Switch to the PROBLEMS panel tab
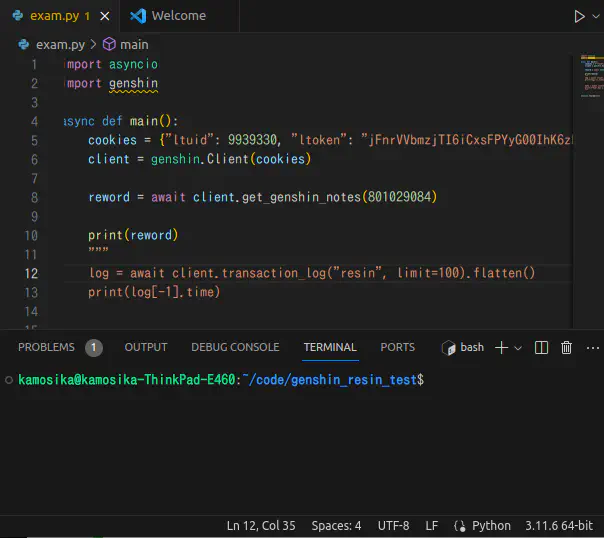Viewport: 604px width, 538px height. pyautogui.click(x=47, y=347)
